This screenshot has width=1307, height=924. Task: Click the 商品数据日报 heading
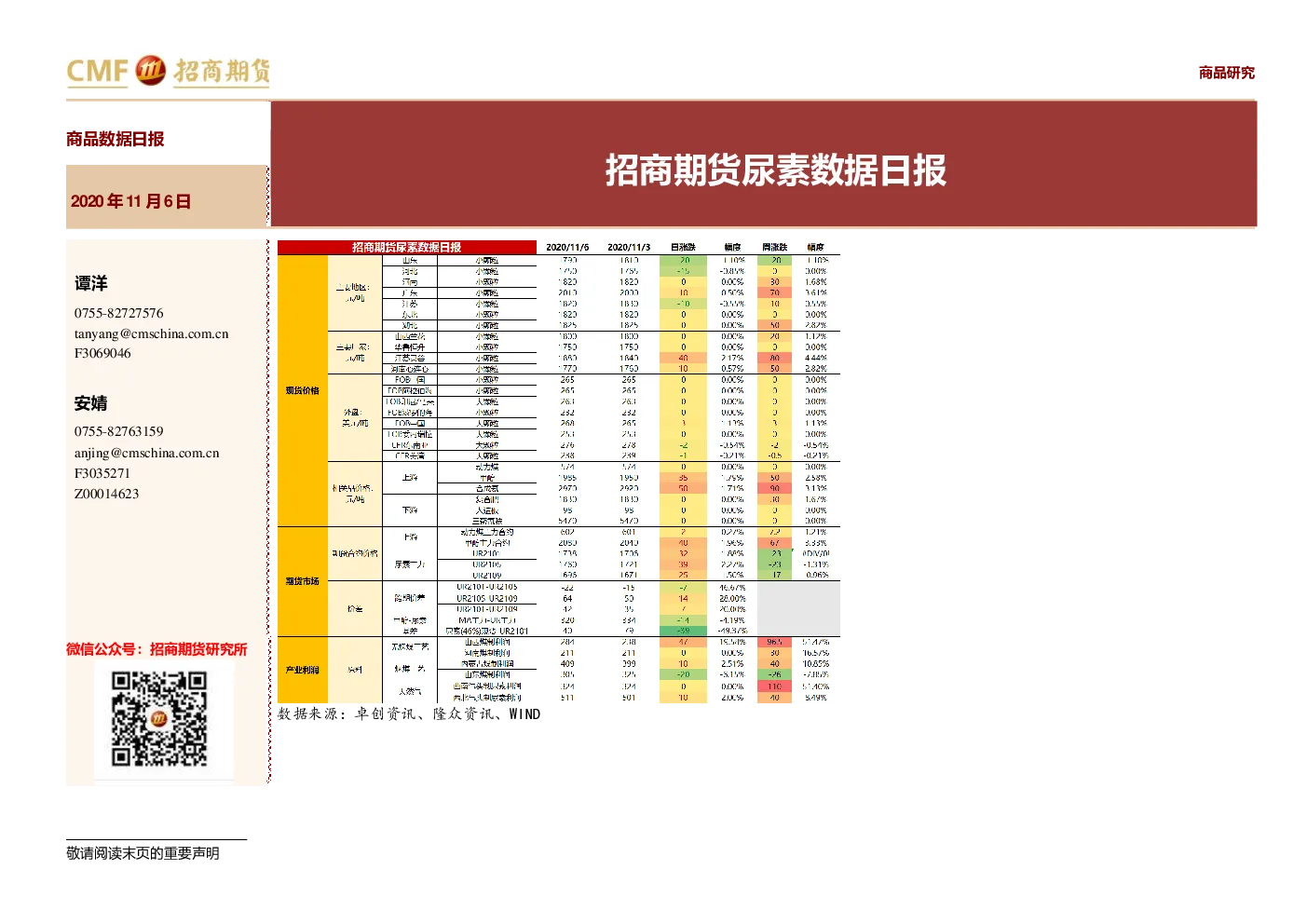[x=115, y=139]
